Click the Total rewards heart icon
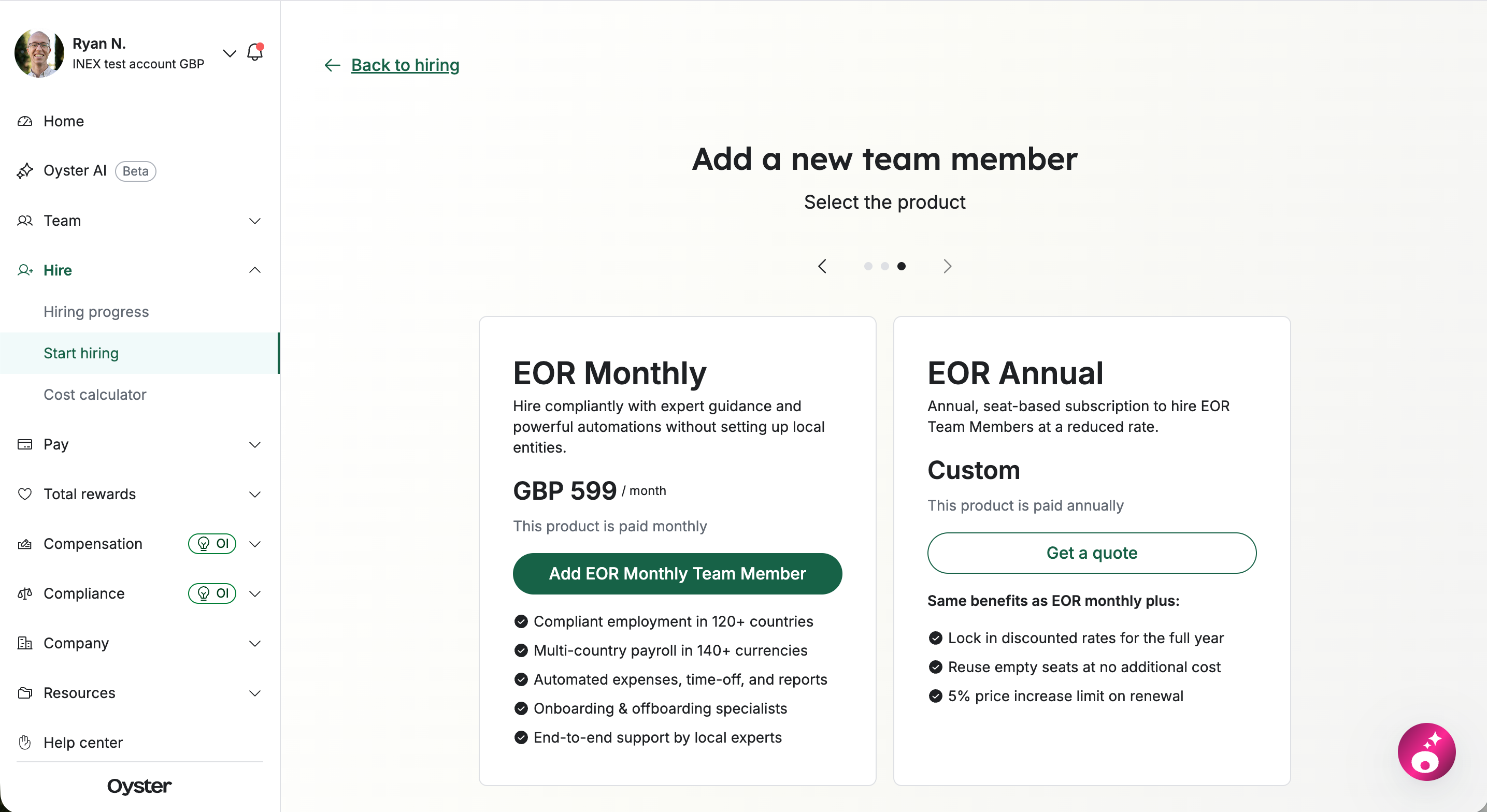The height and width of the screenshot is (812, 1487). click(x=25, y=494)
